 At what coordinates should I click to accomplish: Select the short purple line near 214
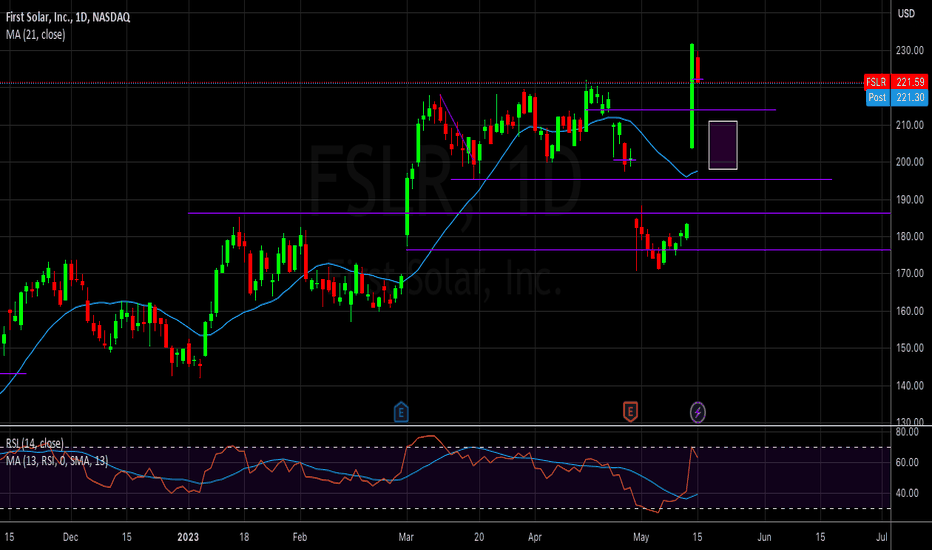point(681,110)
